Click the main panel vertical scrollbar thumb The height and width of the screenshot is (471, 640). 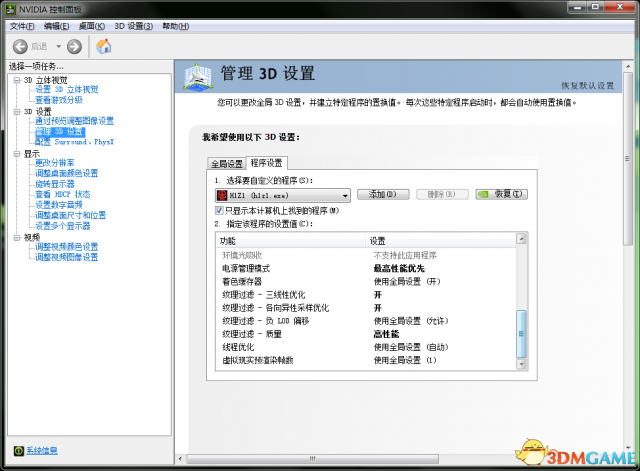(x=628, y=158)
